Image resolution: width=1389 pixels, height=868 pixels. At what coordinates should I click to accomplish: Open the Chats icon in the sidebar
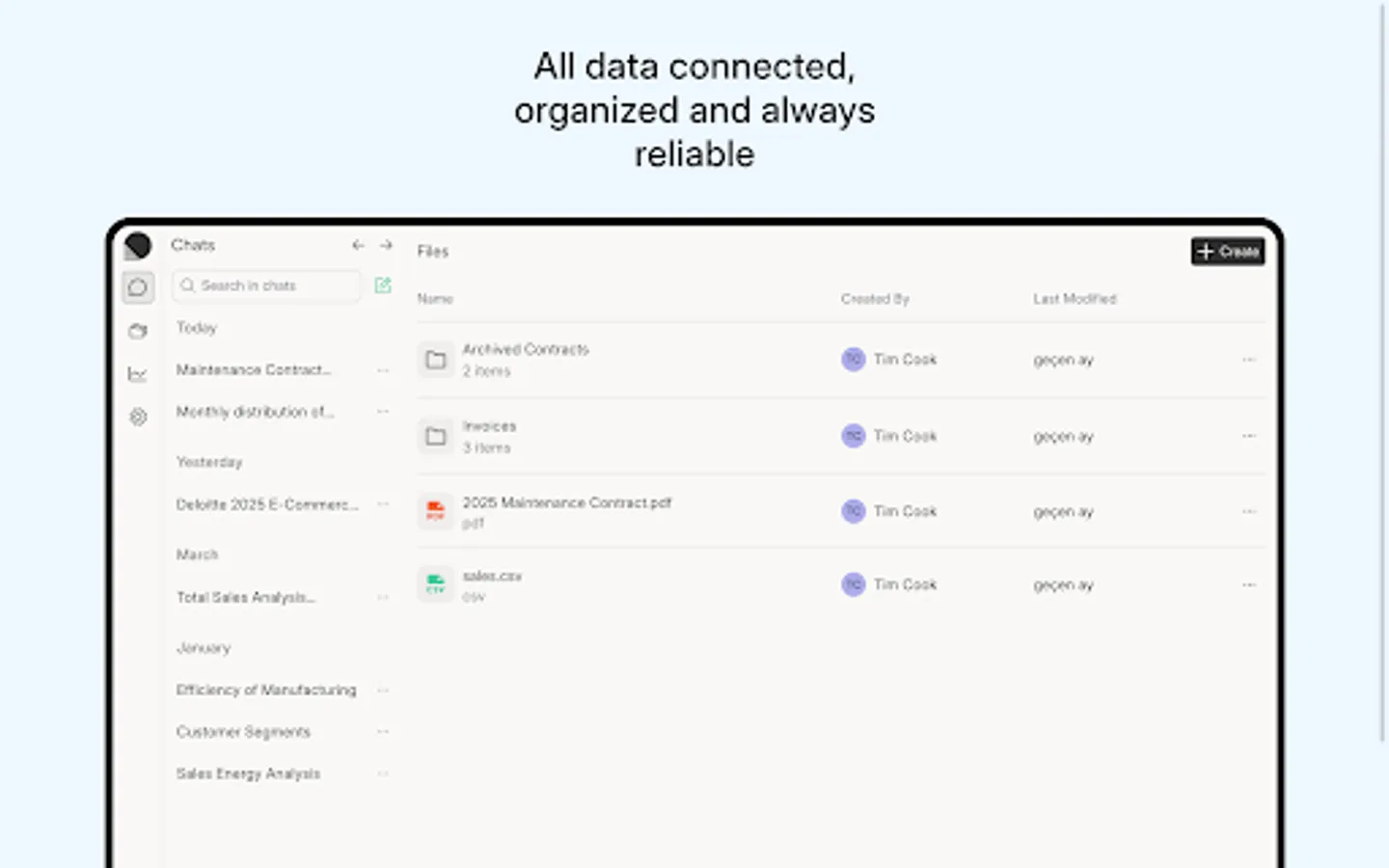138,286
